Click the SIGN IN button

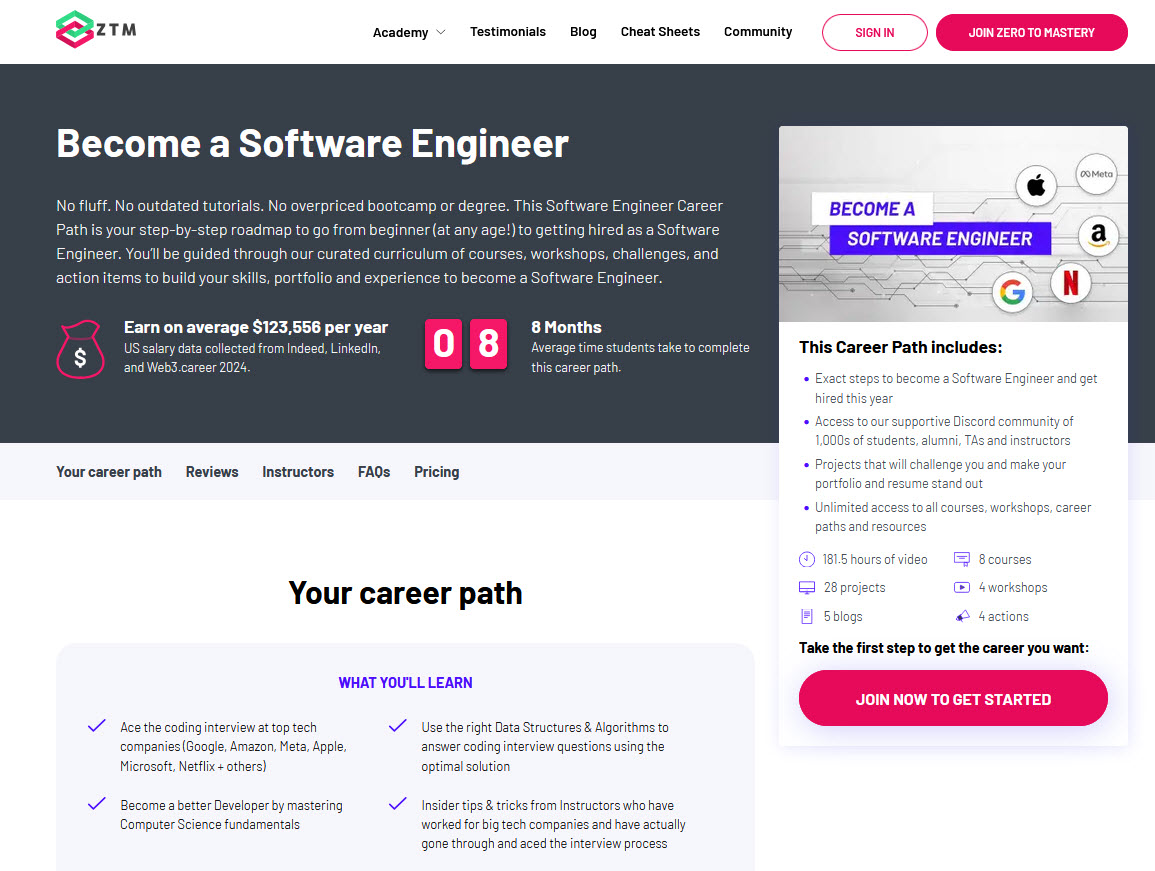(874, 32)
